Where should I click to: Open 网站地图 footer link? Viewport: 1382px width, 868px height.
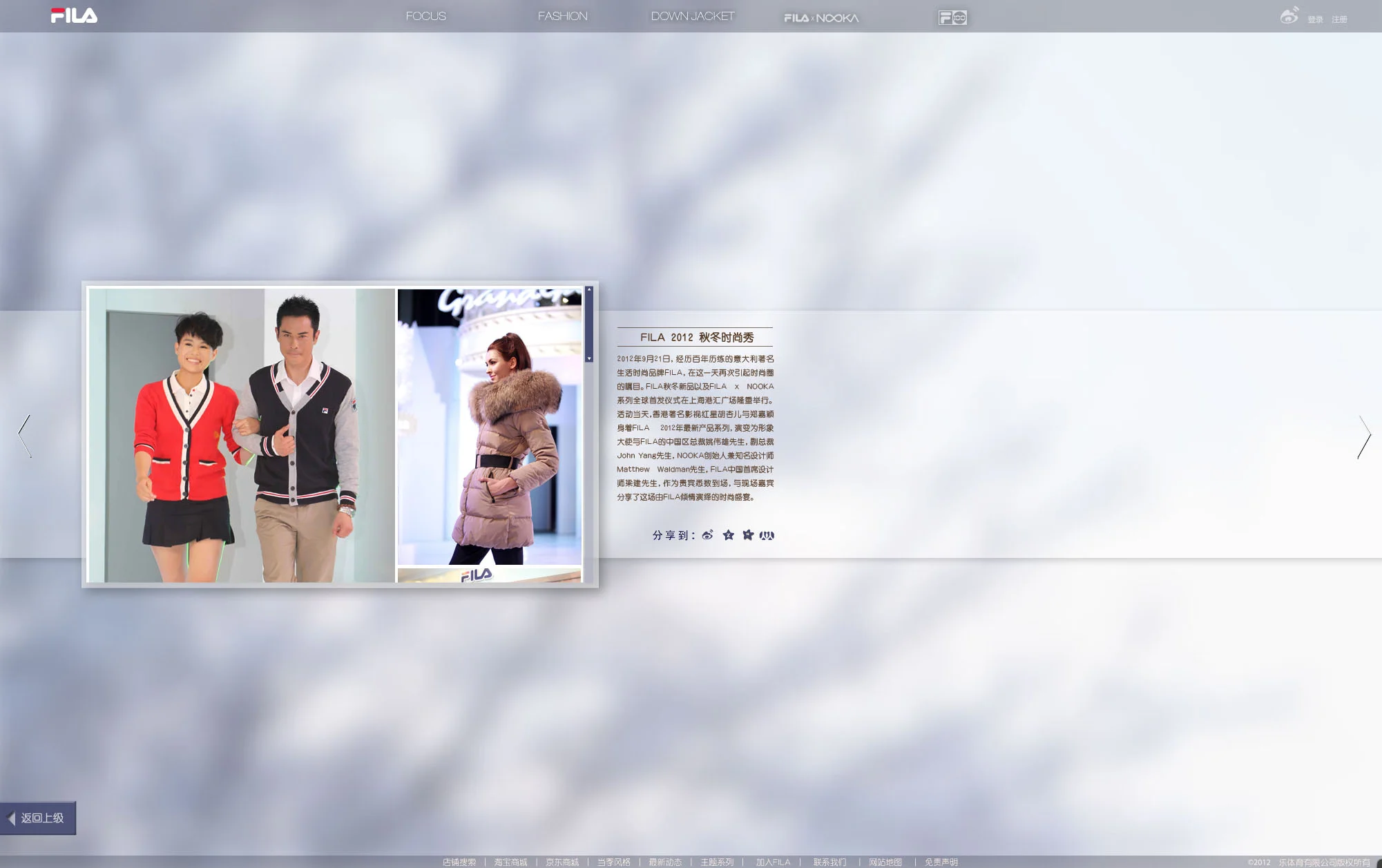pos(885,862)
